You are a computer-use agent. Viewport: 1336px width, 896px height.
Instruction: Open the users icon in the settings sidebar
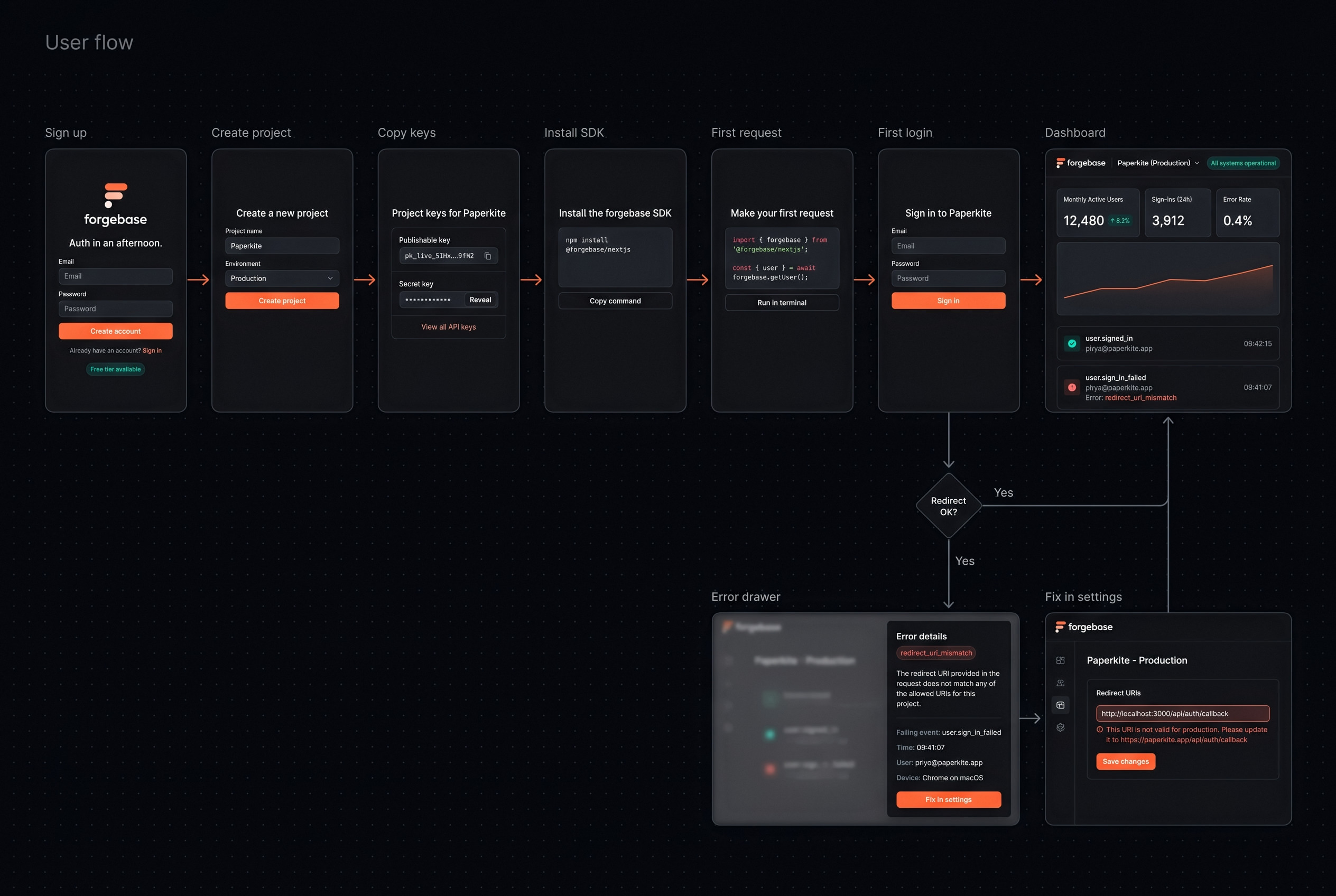coord(1061,683)
